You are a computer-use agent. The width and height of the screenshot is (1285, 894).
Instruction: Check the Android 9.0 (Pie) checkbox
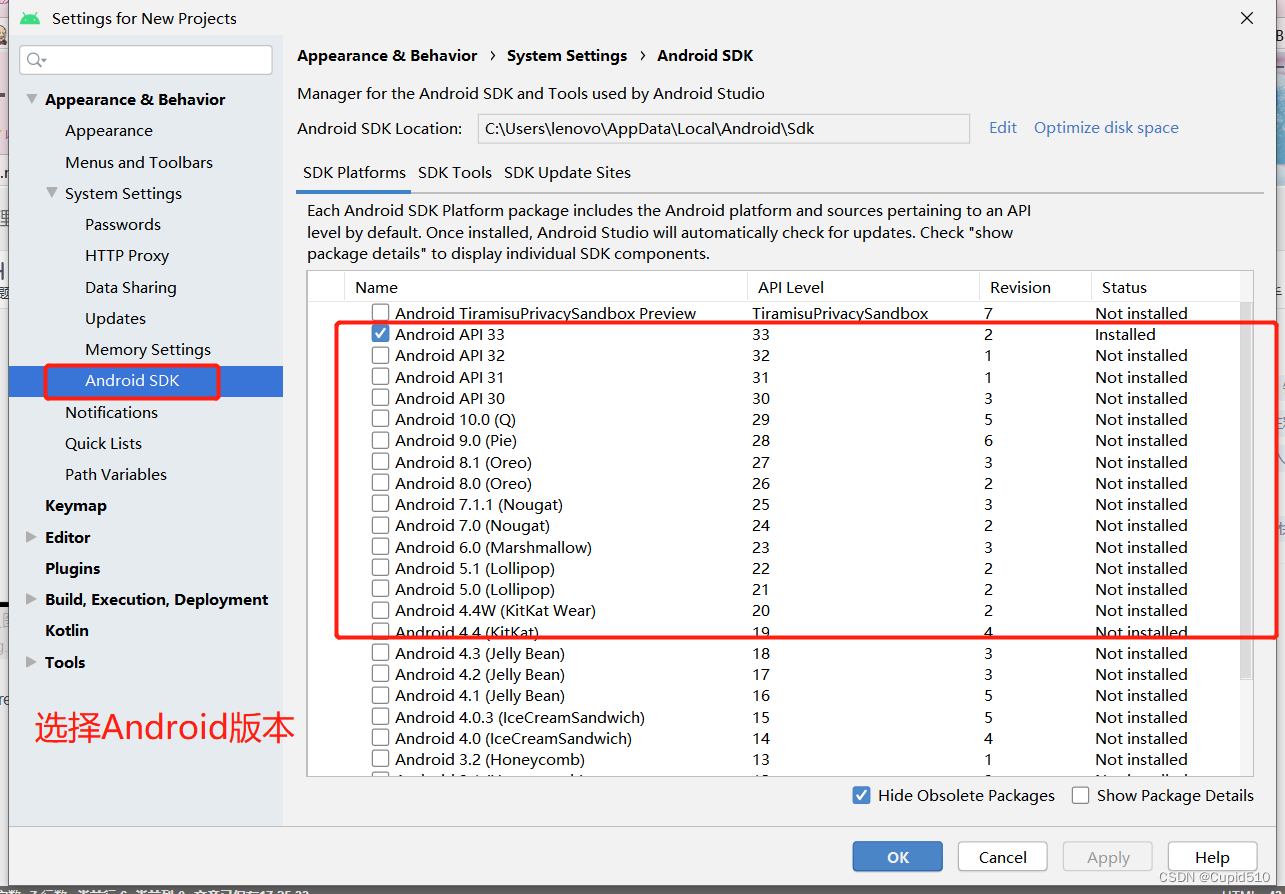click(380, 440)
